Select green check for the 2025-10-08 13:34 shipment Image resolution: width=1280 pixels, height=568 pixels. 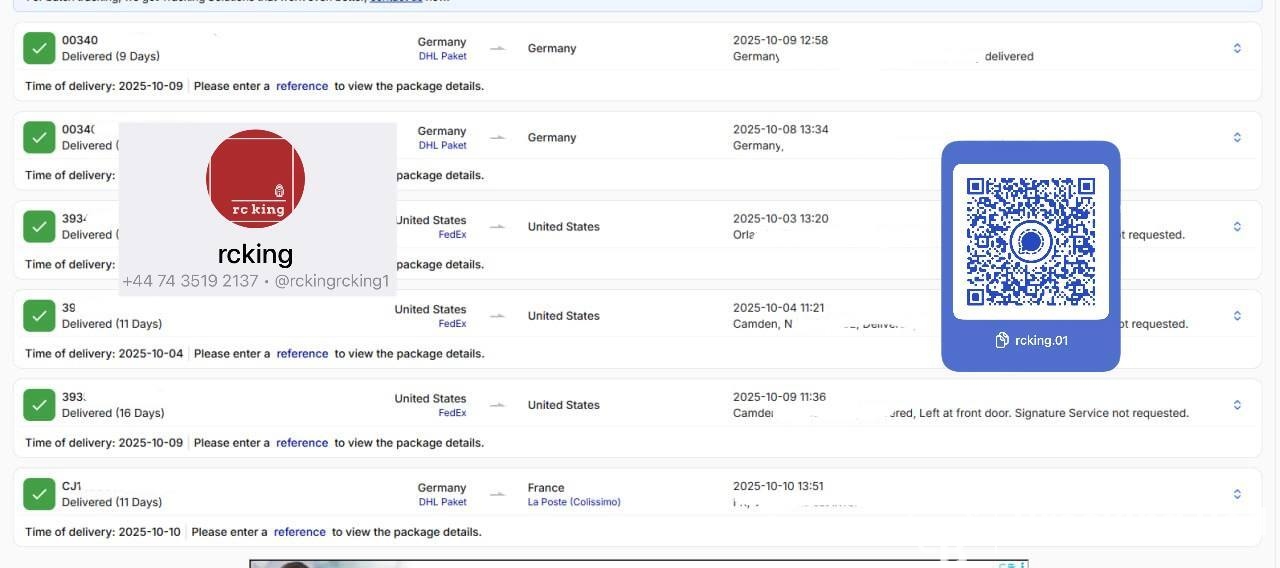tap(39, 137)
